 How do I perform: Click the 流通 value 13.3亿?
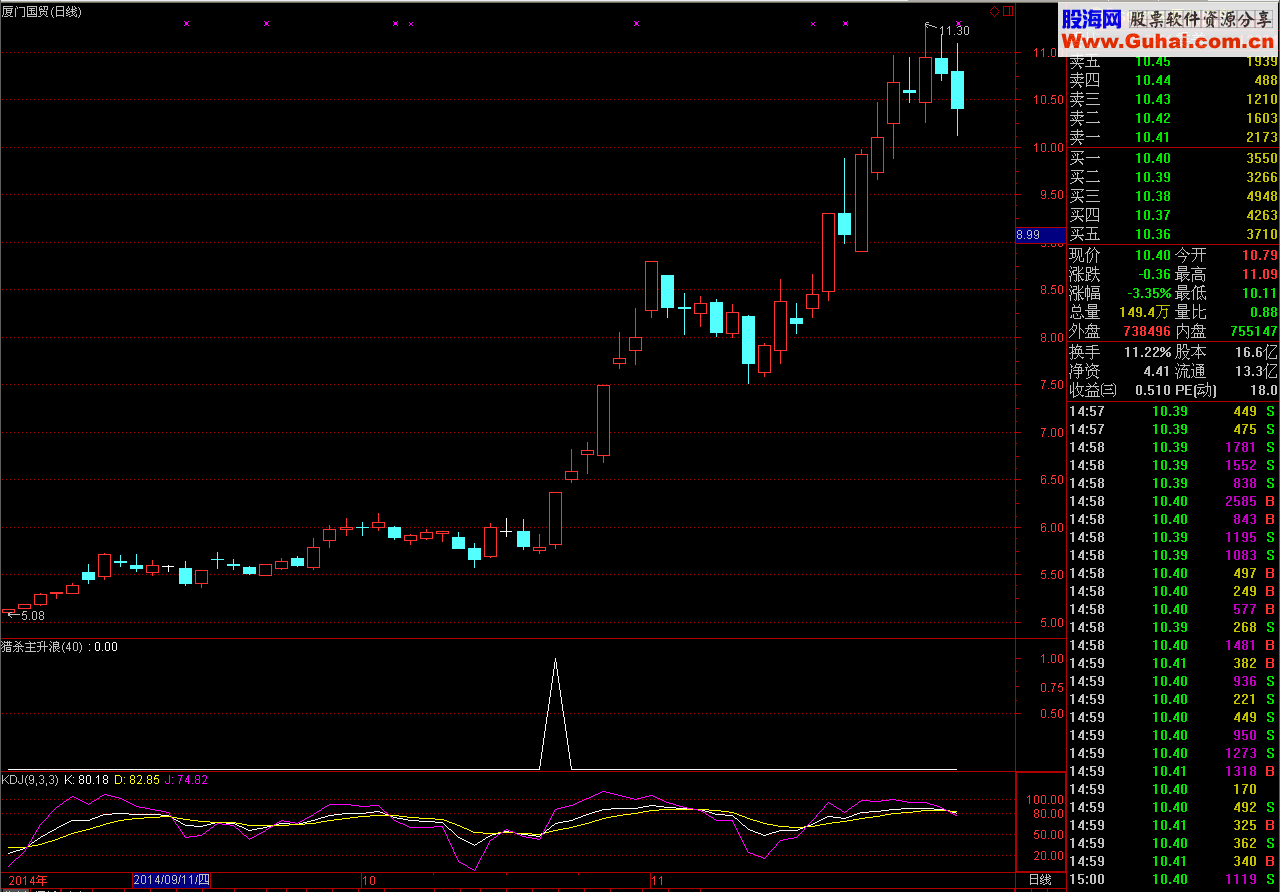pos(1257,371)
